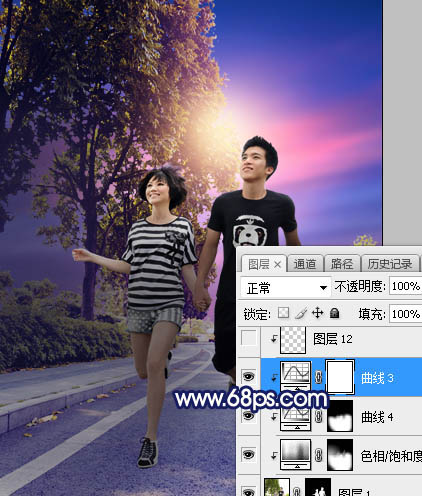
Task: Click the 填充 fill value field
Action: [x=405, y=314]
